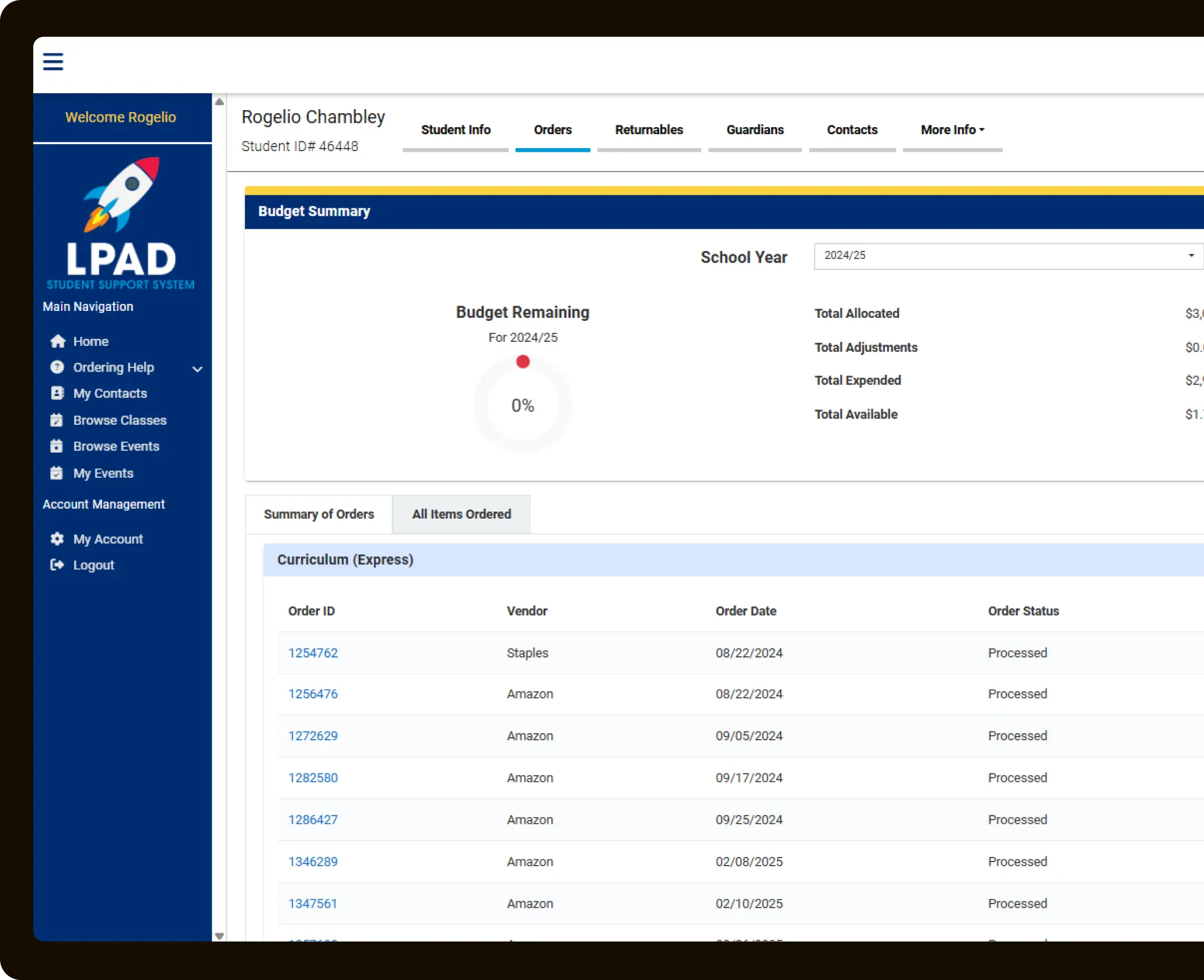Click the Logout arrow icon
Viewport: 1204px width, 980px height.
(x=57, y=565)
